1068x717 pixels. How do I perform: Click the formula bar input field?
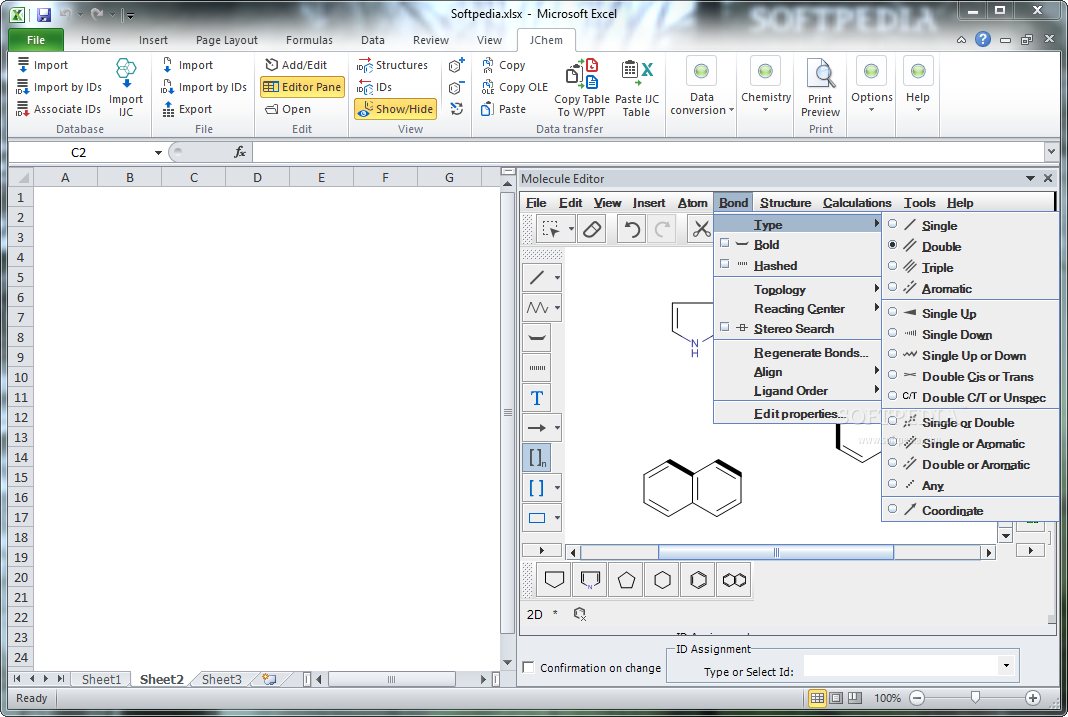[x=647, y=152]
